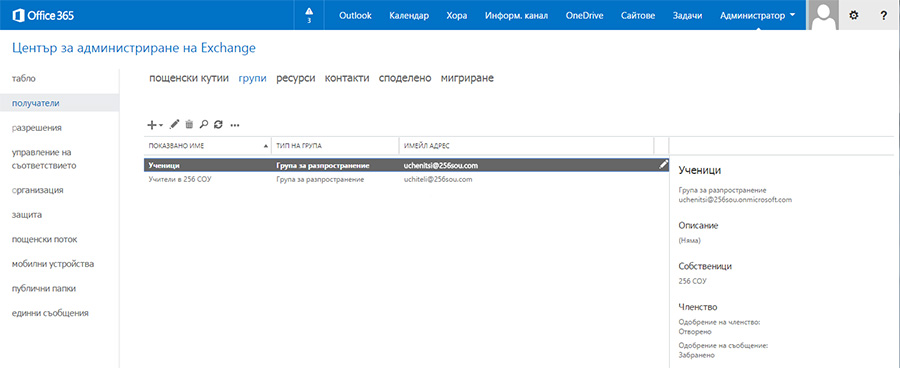This screenshot has width=900, height=368.
Task: Switch to споделено tab
Action: [x=405, y=78]
